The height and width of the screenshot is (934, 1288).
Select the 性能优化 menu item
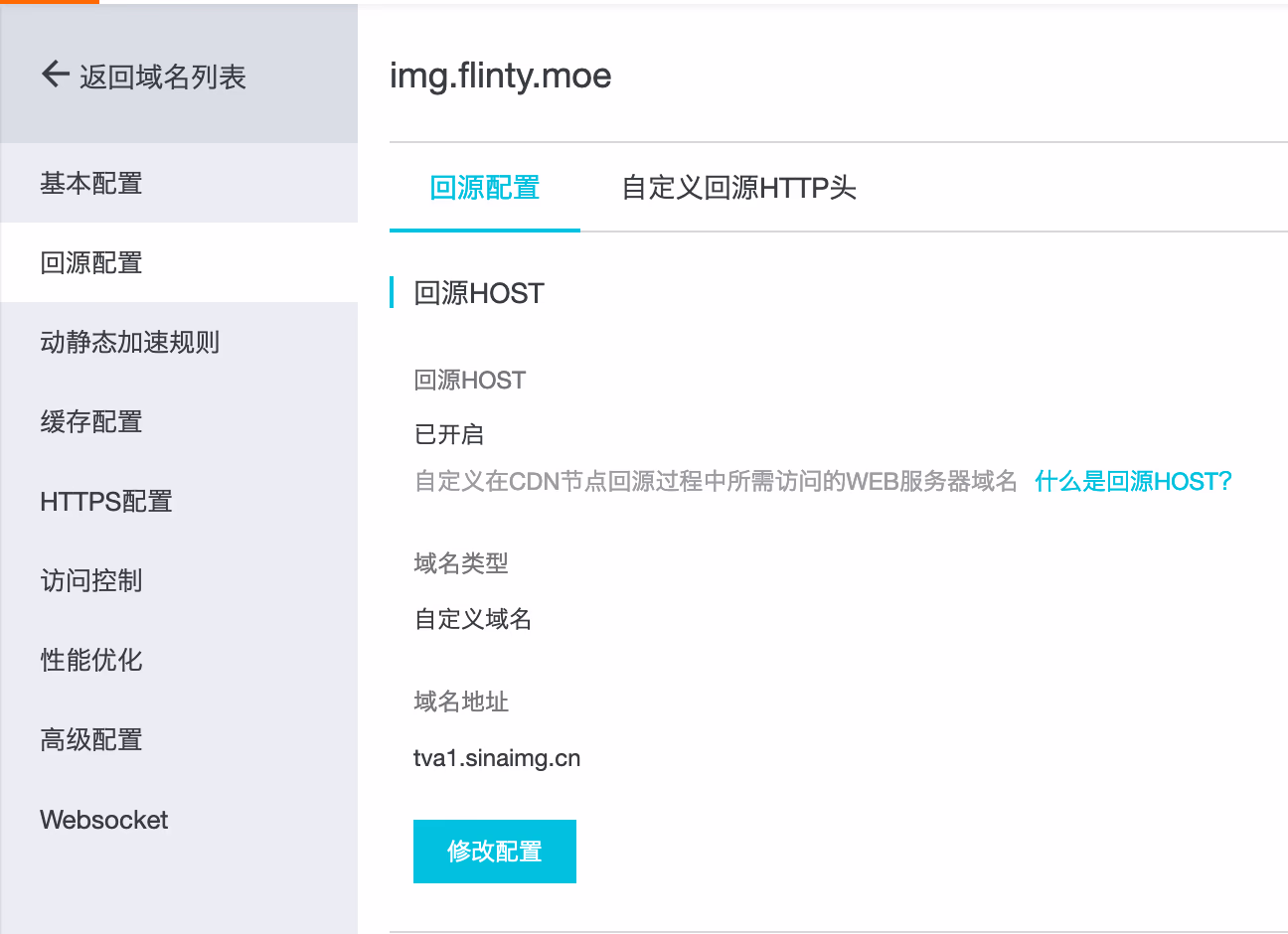coord(91,660)
